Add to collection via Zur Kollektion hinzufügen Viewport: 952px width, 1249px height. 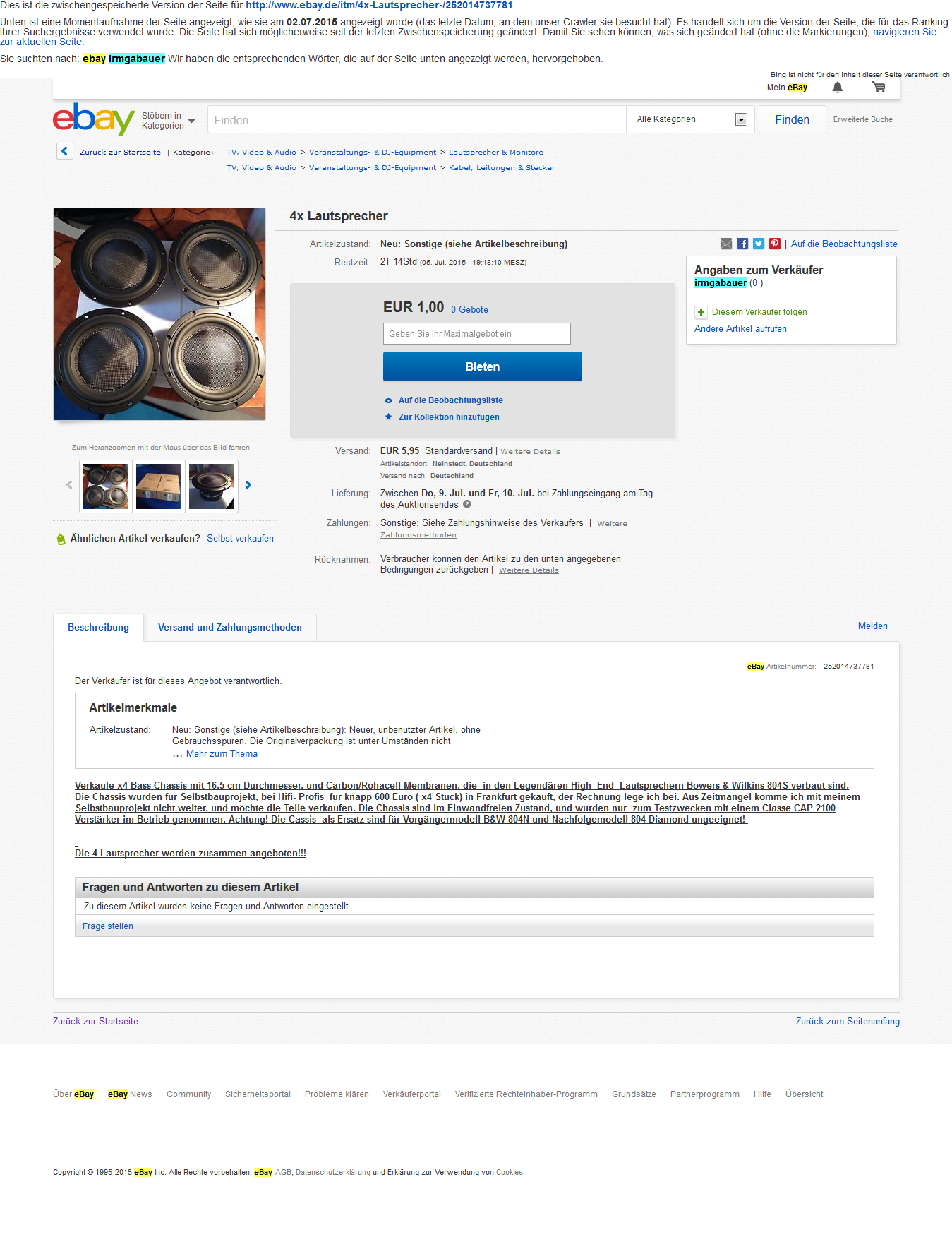pos(449,417)
